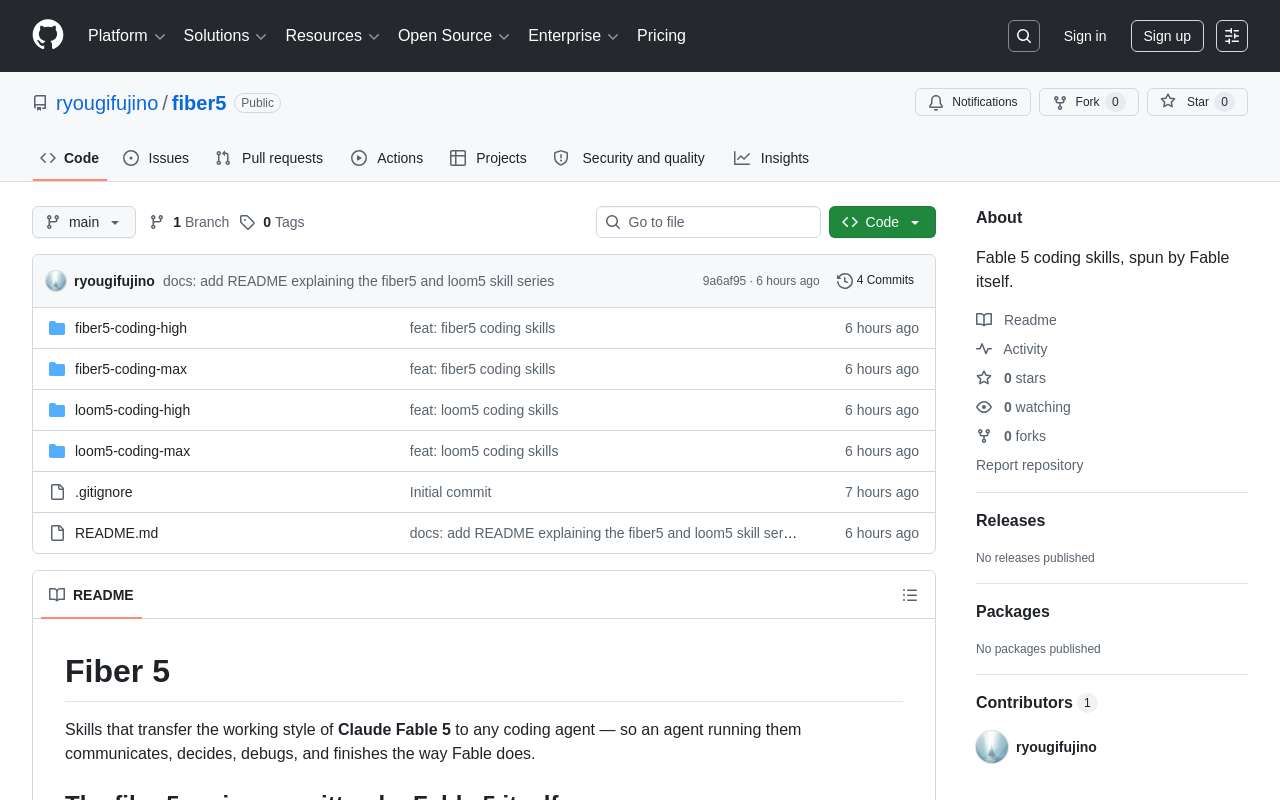
Task: Switch to the Insights tab
Action: (x=771, y=158)
